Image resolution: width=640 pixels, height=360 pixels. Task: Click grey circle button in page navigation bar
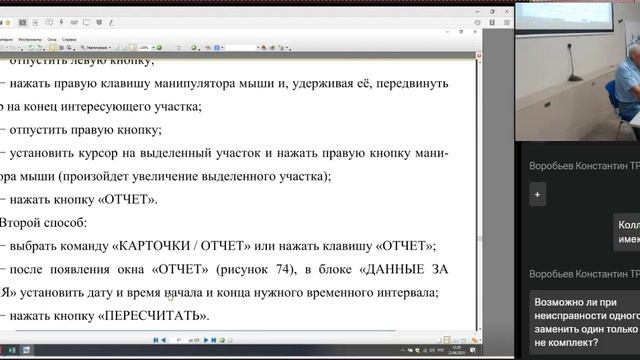pos(230,340)
